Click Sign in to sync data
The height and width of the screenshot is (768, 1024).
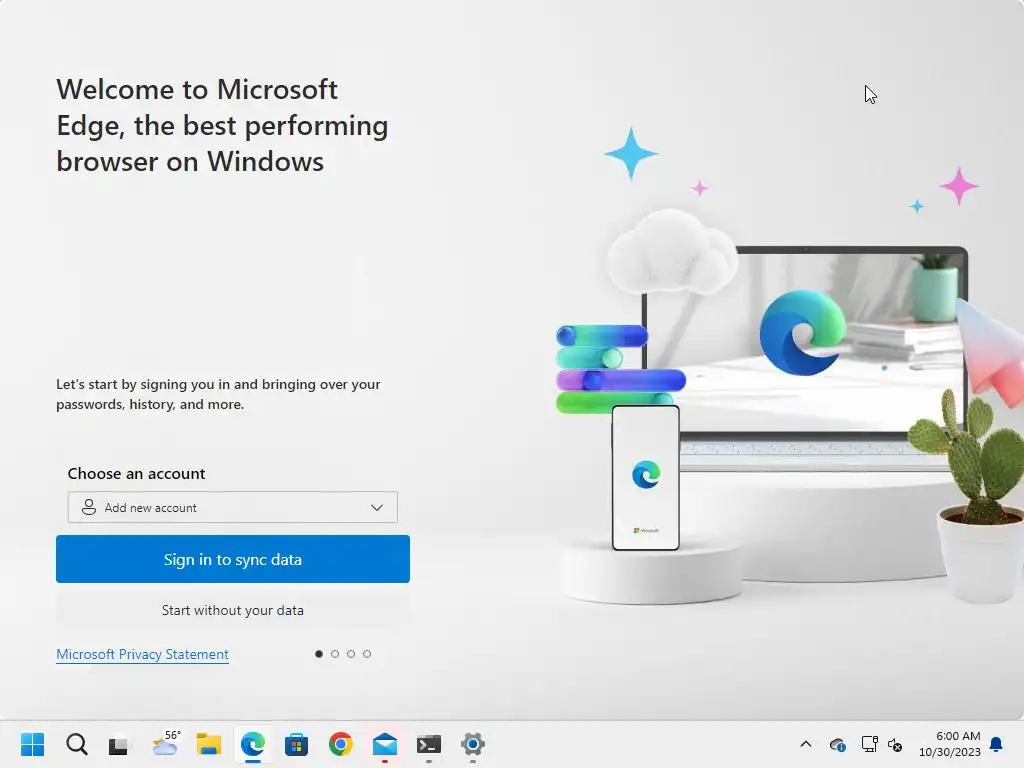[232, 559]
